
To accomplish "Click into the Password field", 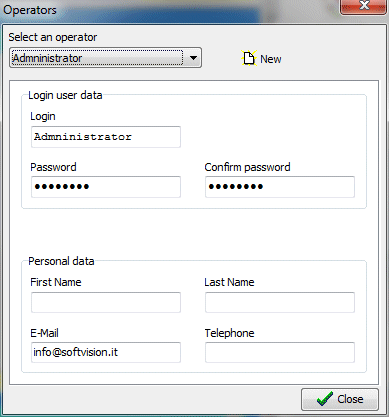I will [x=106, y=187].
